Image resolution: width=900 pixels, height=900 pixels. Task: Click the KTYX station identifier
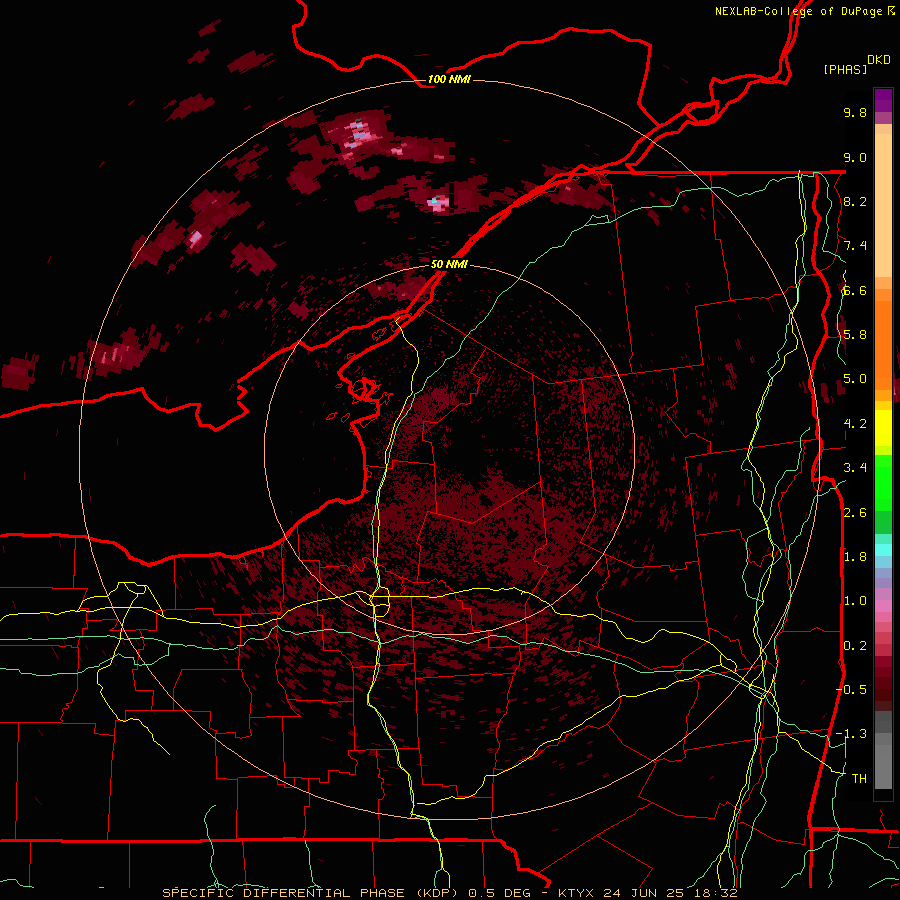click(x=576, y=893)
